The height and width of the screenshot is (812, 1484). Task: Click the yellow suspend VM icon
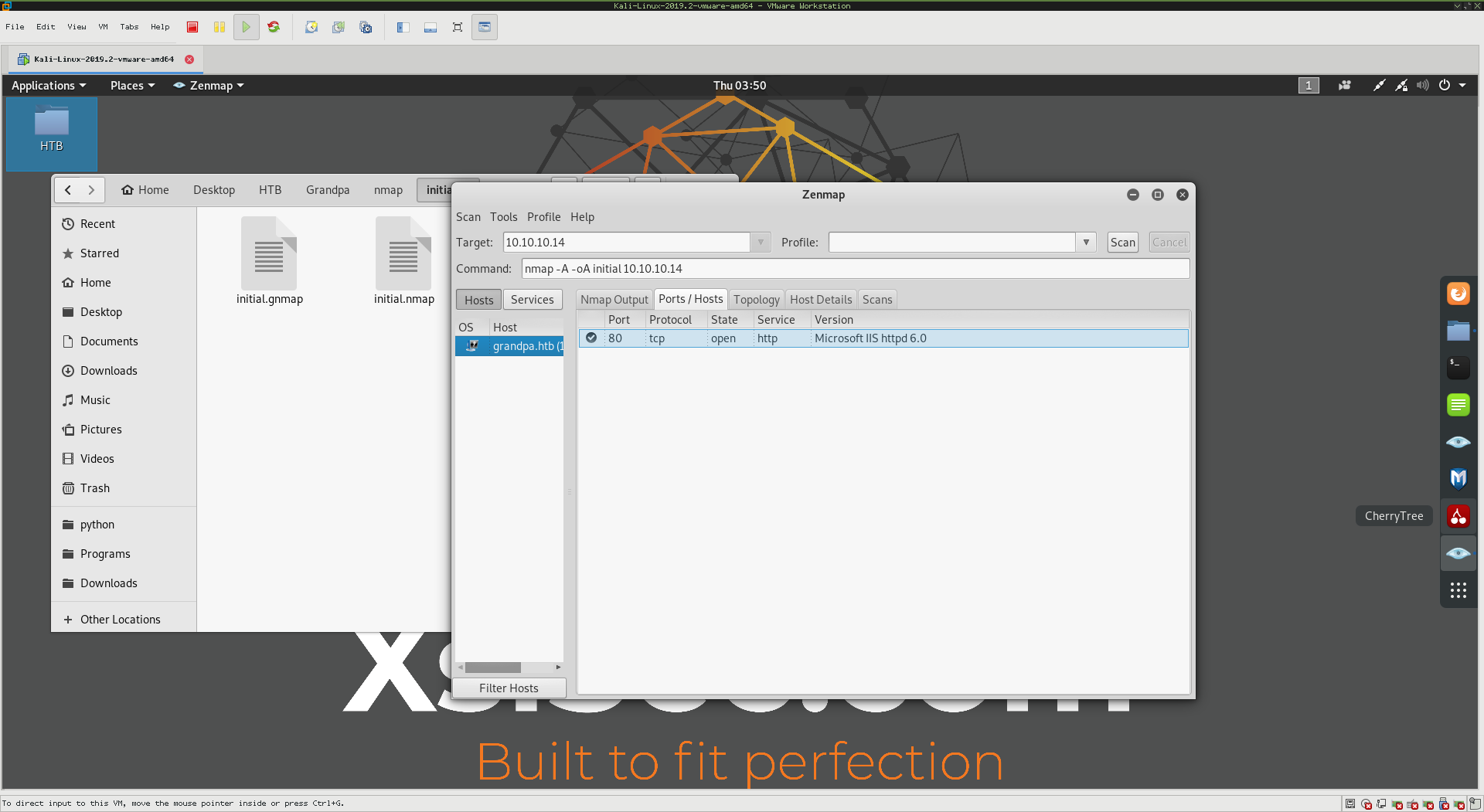click(220, 27)
